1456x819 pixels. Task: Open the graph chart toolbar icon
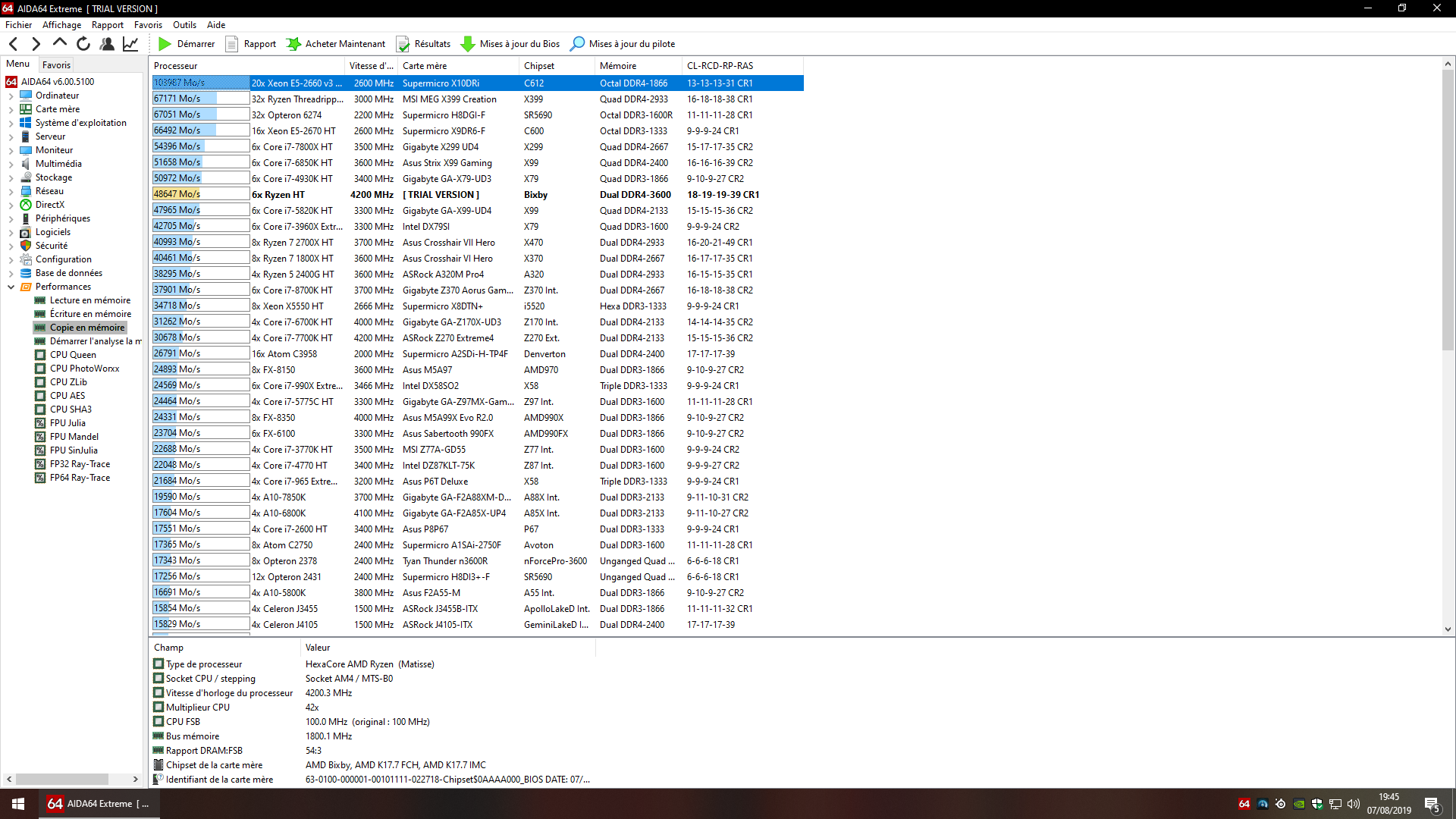pyautogui.click(x=130, y=44)
